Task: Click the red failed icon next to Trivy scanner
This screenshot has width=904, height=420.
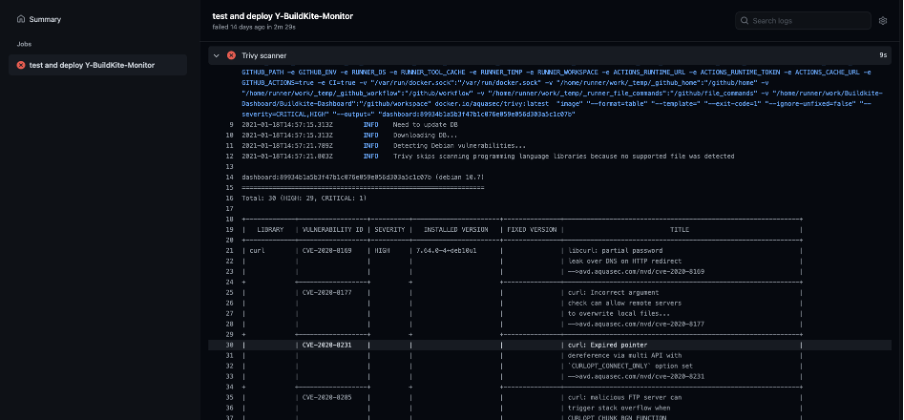Action: pyautogui.click(x=231, y=55)
